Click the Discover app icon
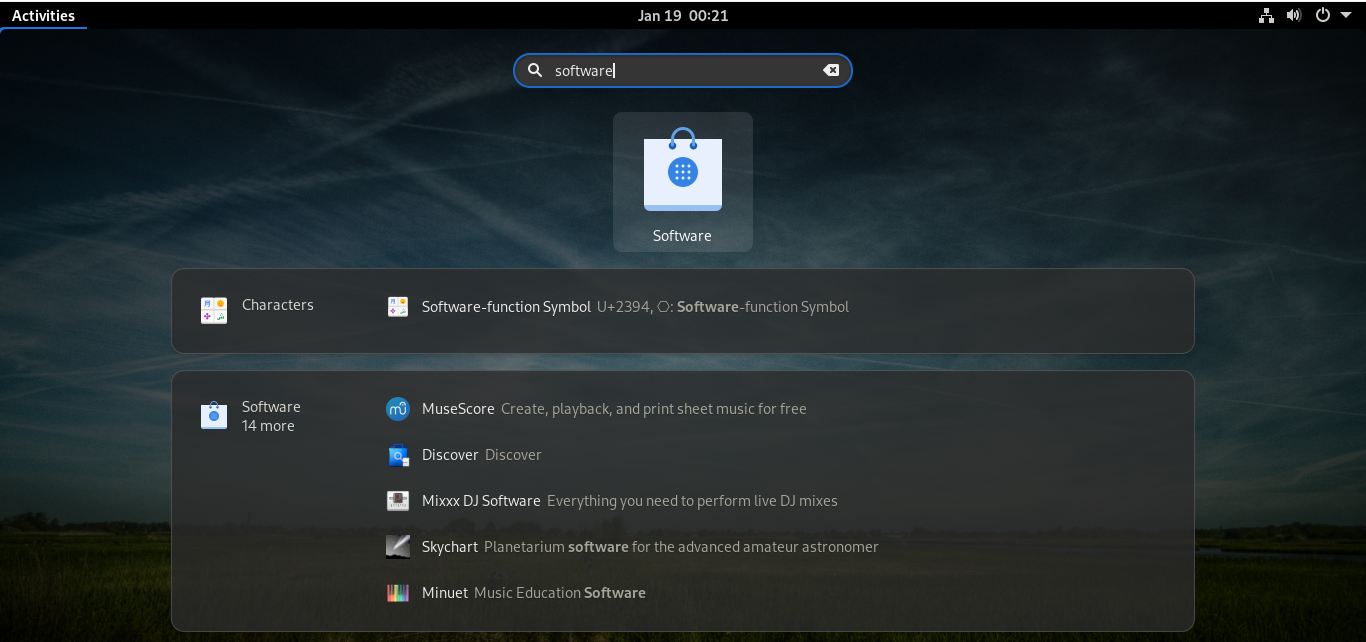This screenshot has height=642, width=1366. (x=398, y=455)
